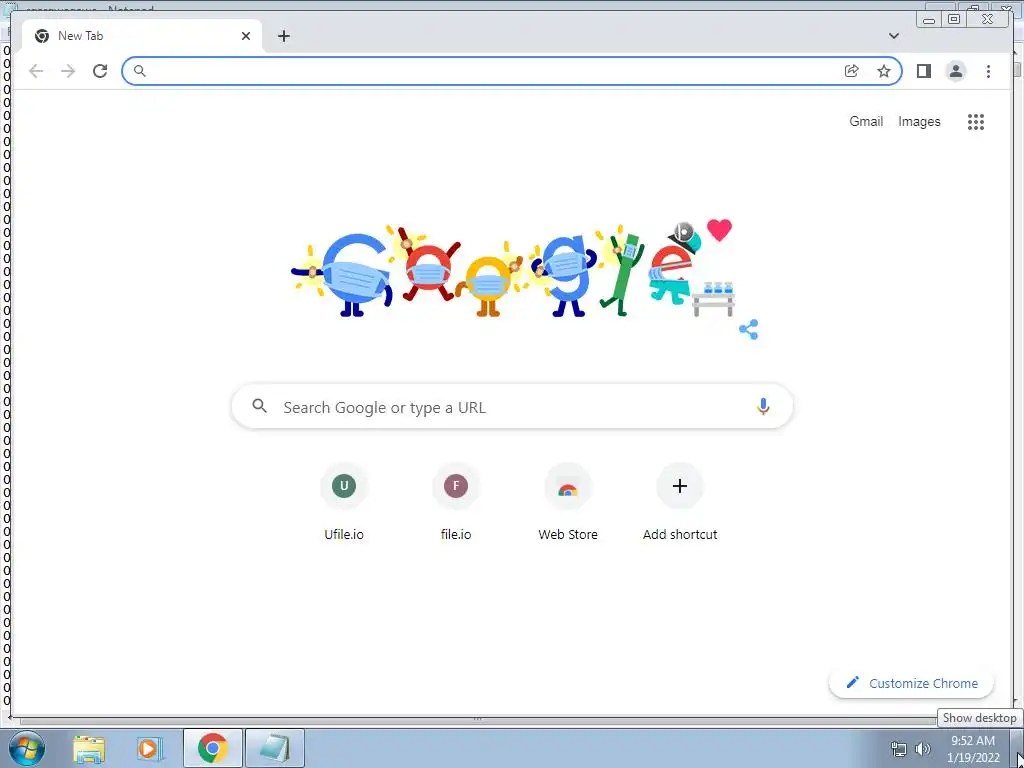Add a new shortcut tile

point(680,502)
